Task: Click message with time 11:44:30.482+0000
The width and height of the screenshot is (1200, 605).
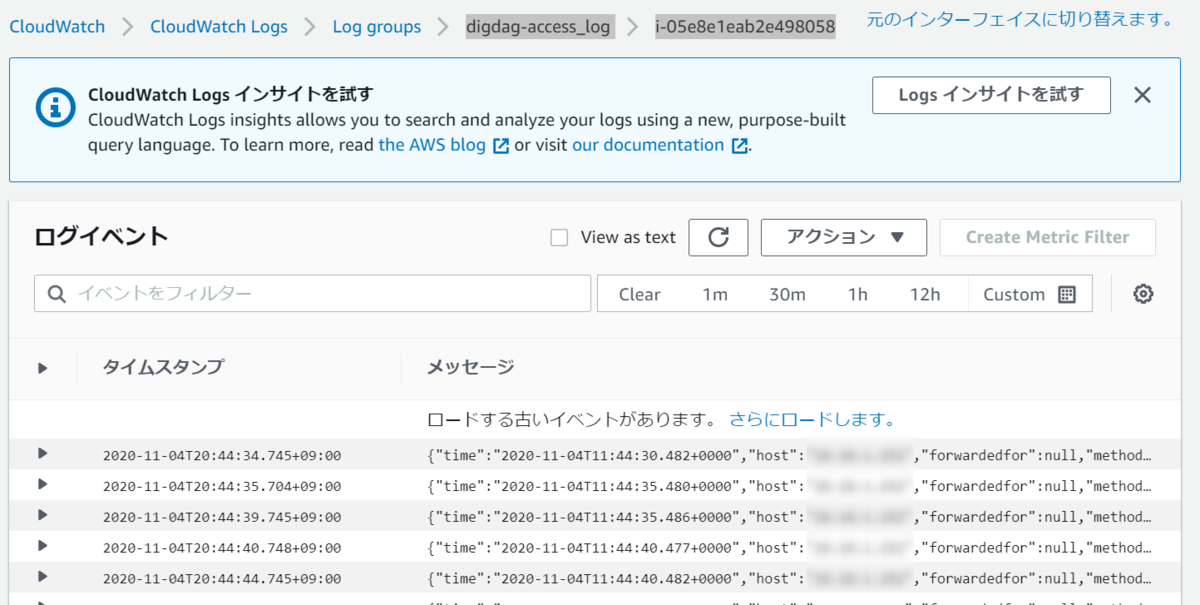Action: click(790, 456)
